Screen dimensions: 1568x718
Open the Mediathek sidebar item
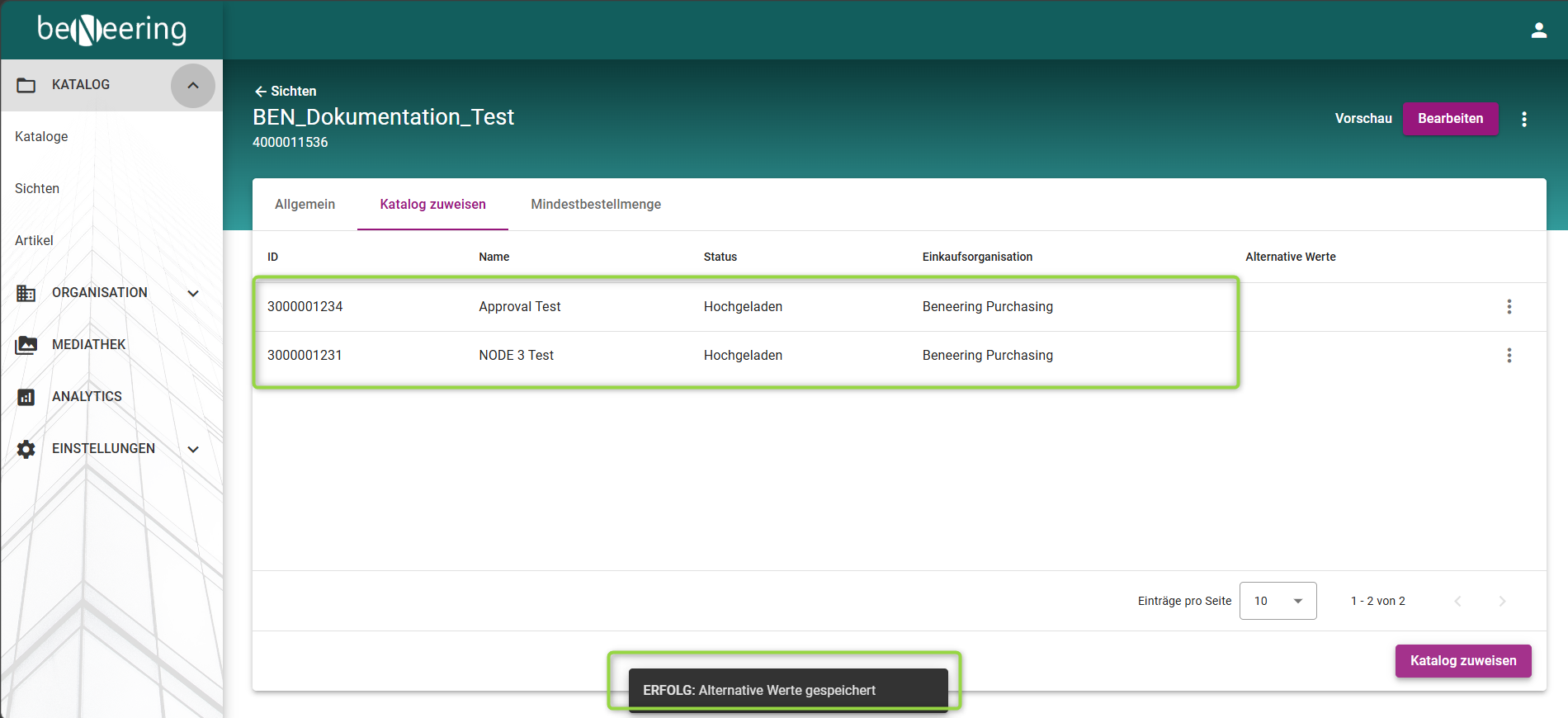coord(88,345)
